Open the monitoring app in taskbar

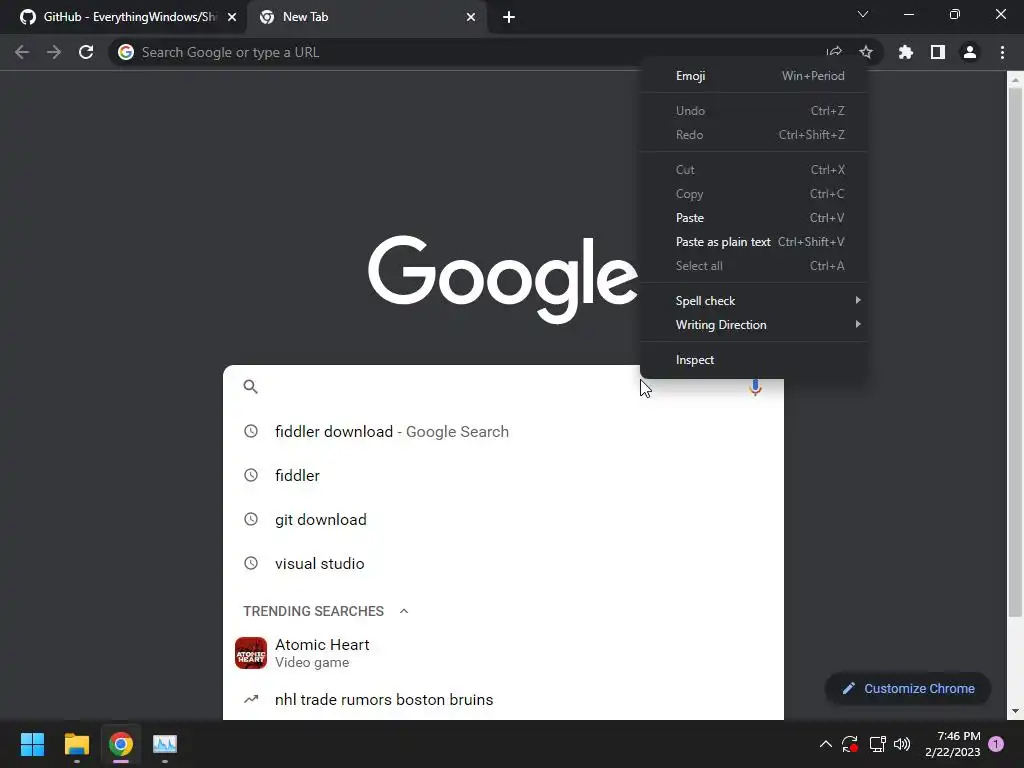coord(165,744)
